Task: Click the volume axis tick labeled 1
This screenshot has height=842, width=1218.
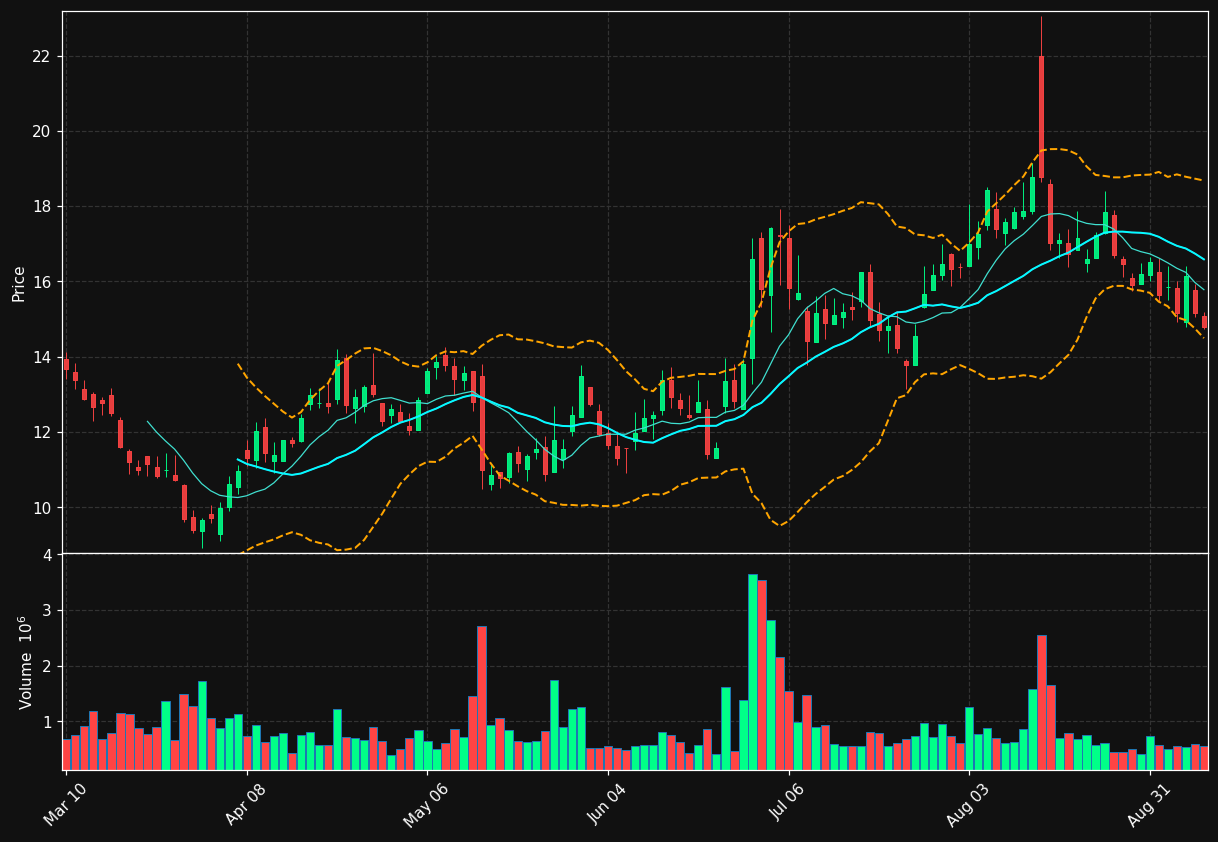Action: [x=46, y=722]
